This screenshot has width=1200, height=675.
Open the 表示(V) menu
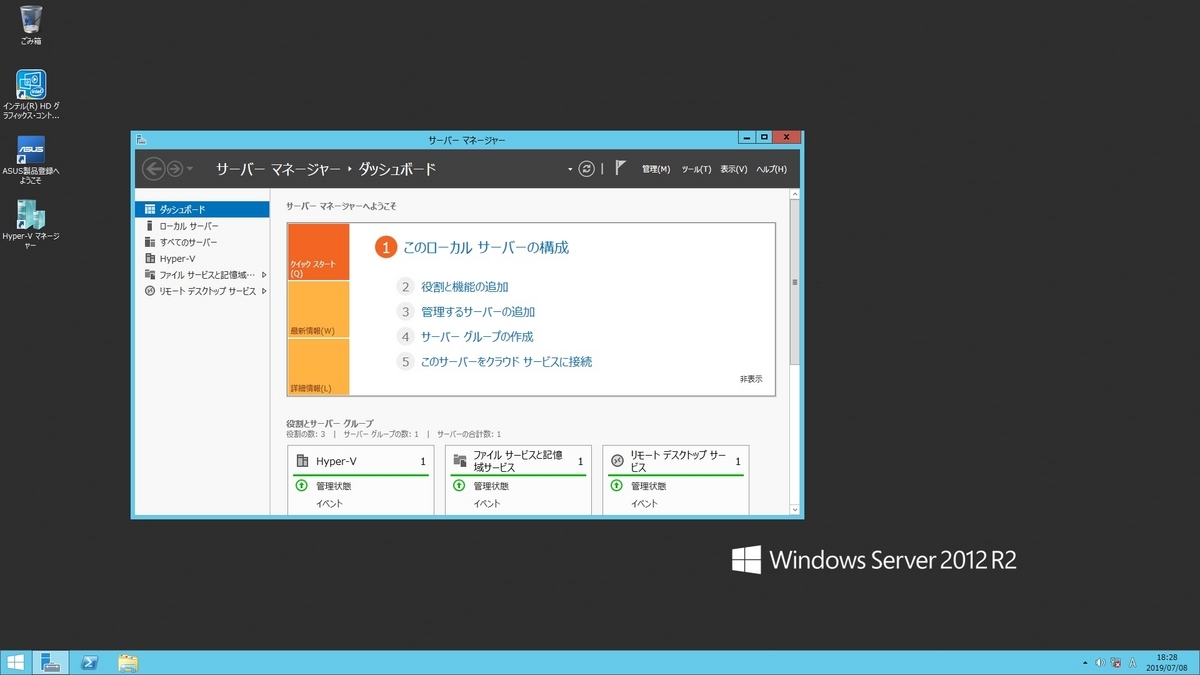pos(734,169)
